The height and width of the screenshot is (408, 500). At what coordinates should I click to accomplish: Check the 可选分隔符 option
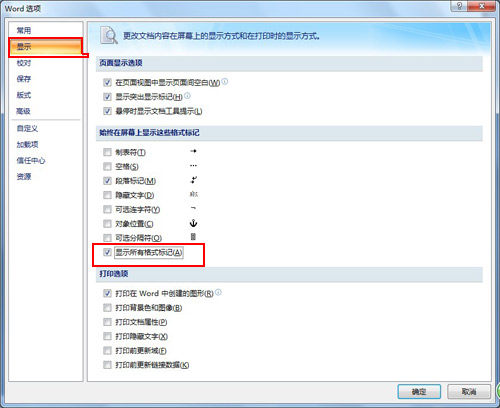(107, 238)
